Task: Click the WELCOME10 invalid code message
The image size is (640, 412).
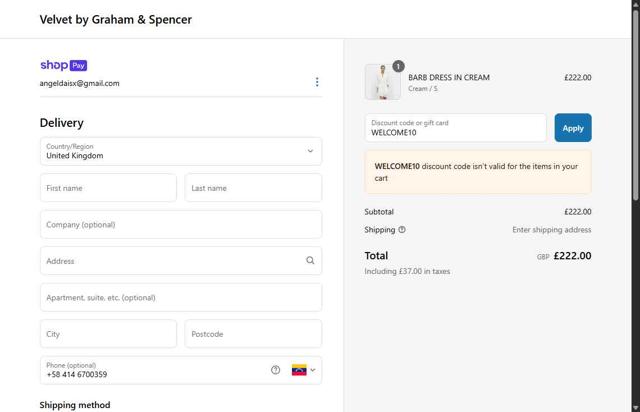Action: (x=478, y=172)
